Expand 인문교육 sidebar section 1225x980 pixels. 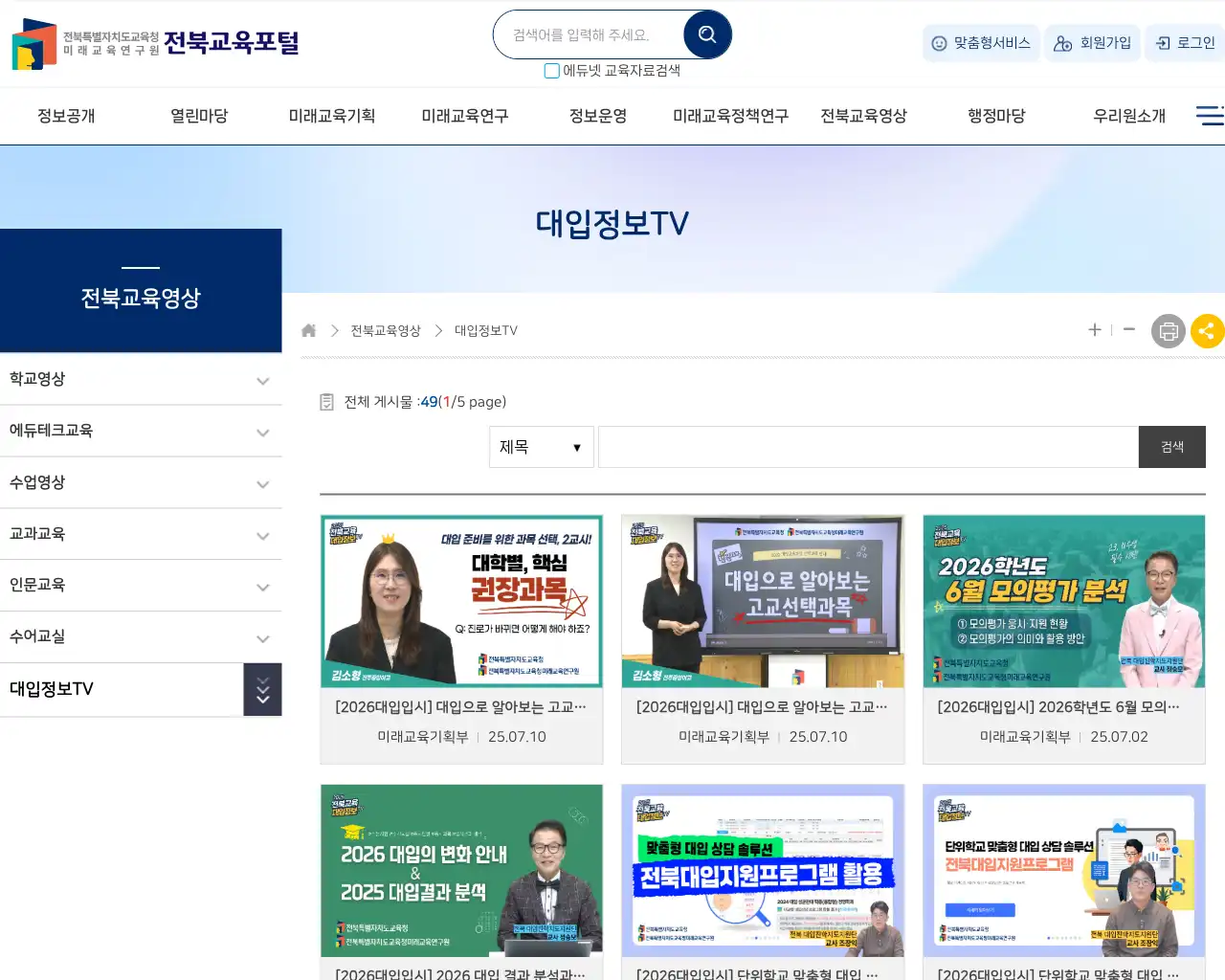coord(141,585)
